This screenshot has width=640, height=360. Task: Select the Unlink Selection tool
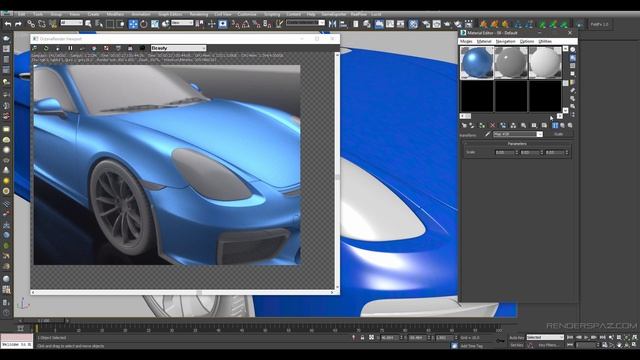(x=42, y=24)
